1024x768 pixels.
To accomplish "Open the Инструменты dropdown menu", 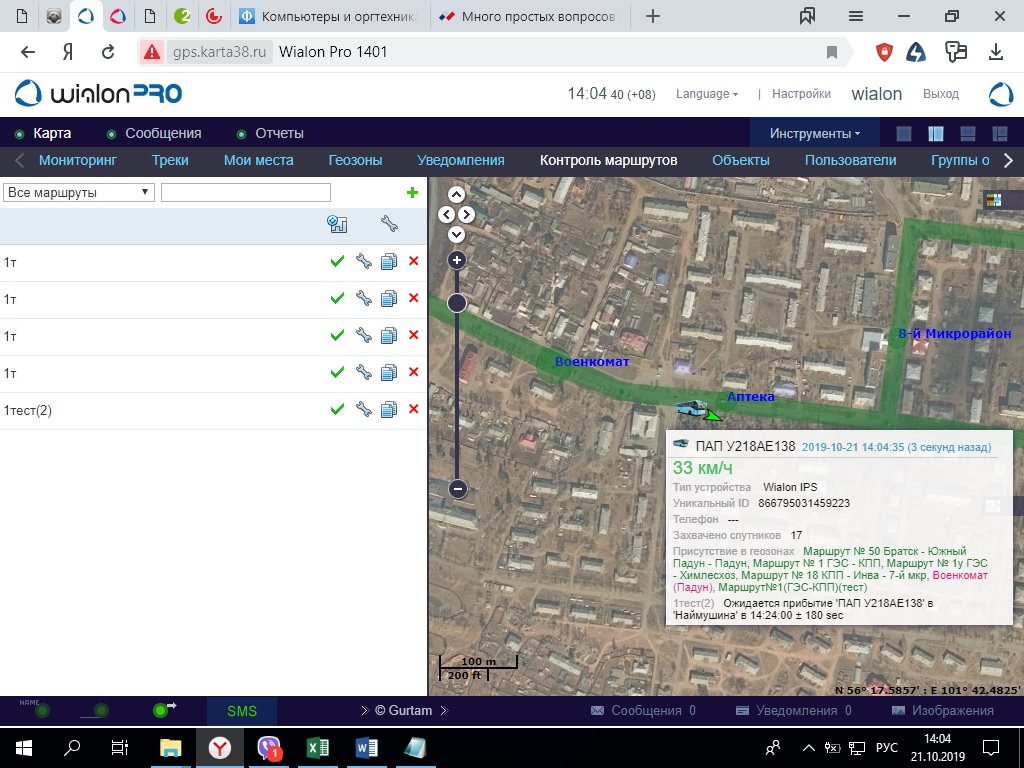I will (814, 134).
